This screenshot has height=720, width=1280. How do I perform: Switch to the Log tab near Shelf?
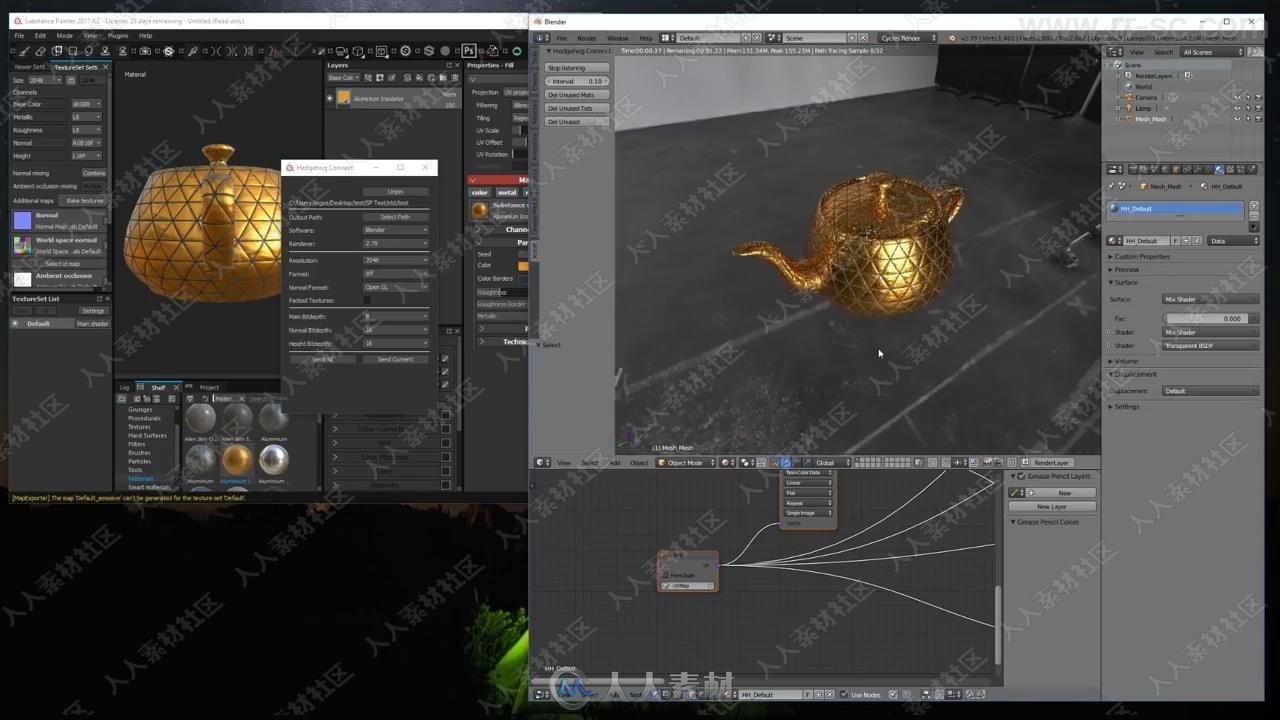pos(124,387)
